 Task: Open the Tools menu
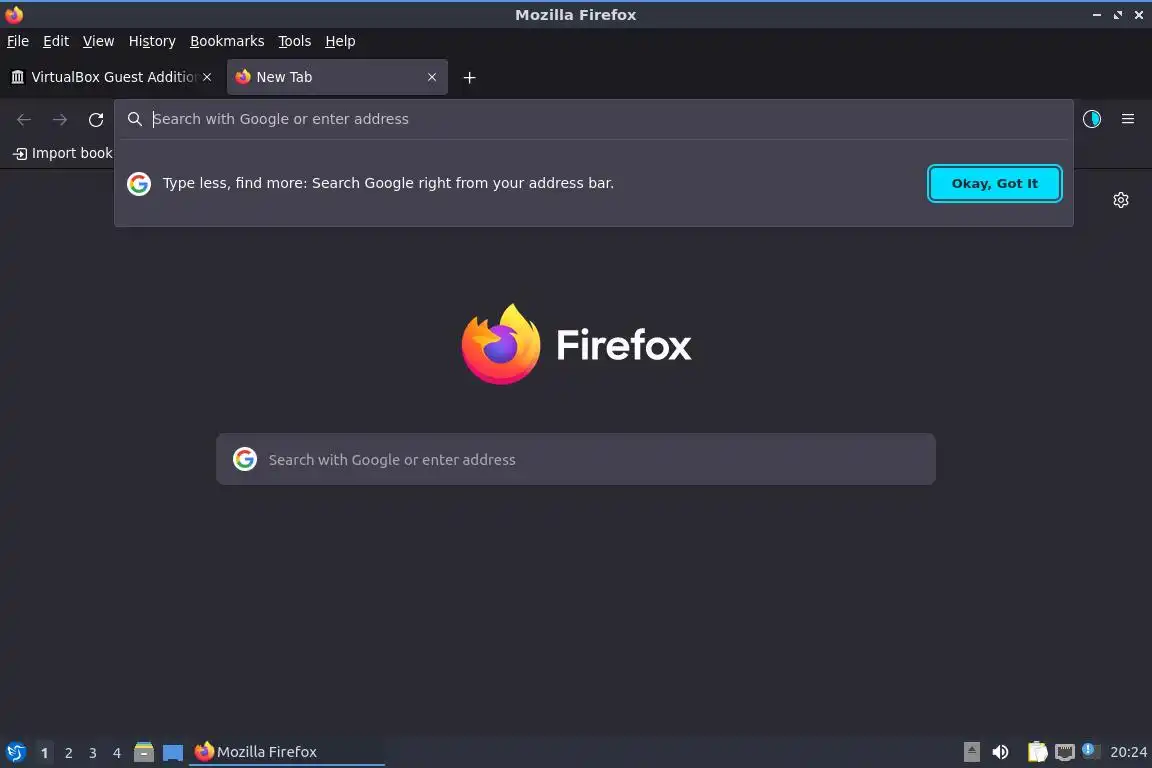tap(295, 41)
